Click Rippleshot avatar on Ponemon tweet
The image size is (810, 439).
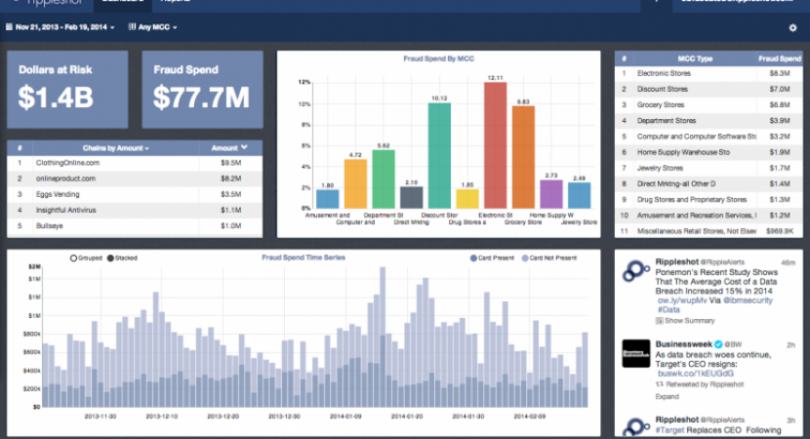click(x=635, y=271)
